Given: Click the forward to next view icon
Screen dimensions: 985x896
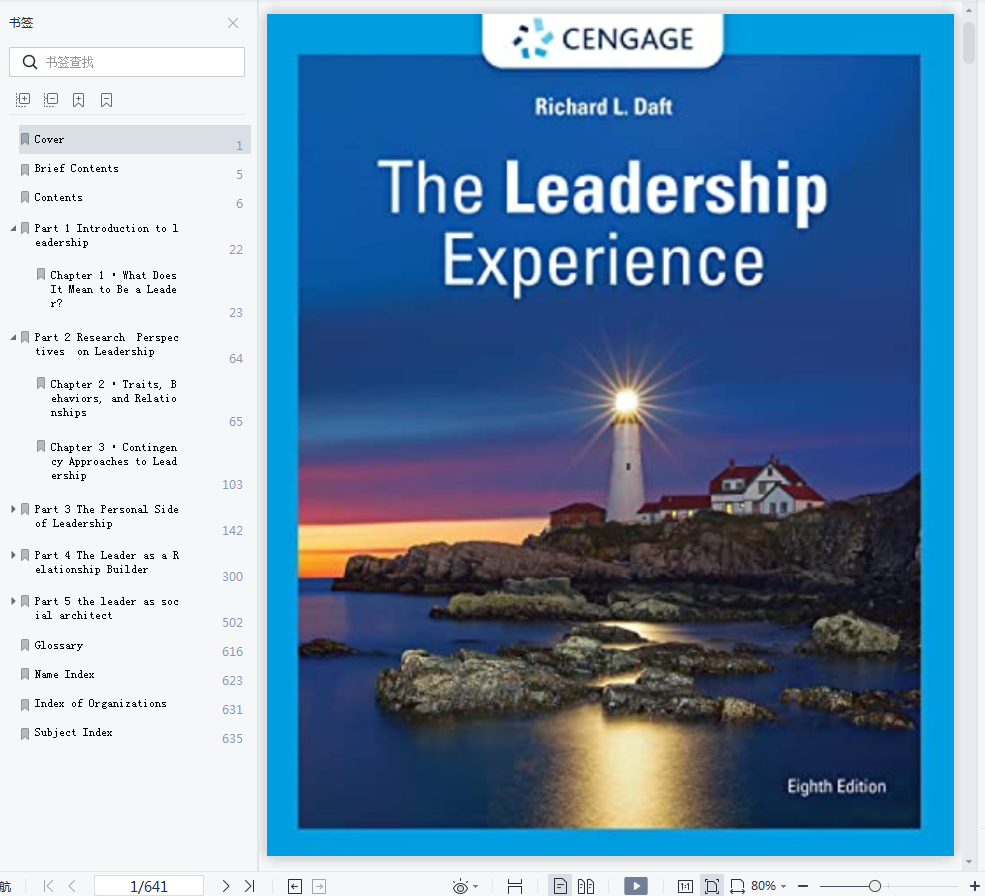Looking at the screenshot, I should (x=319, y=887).
